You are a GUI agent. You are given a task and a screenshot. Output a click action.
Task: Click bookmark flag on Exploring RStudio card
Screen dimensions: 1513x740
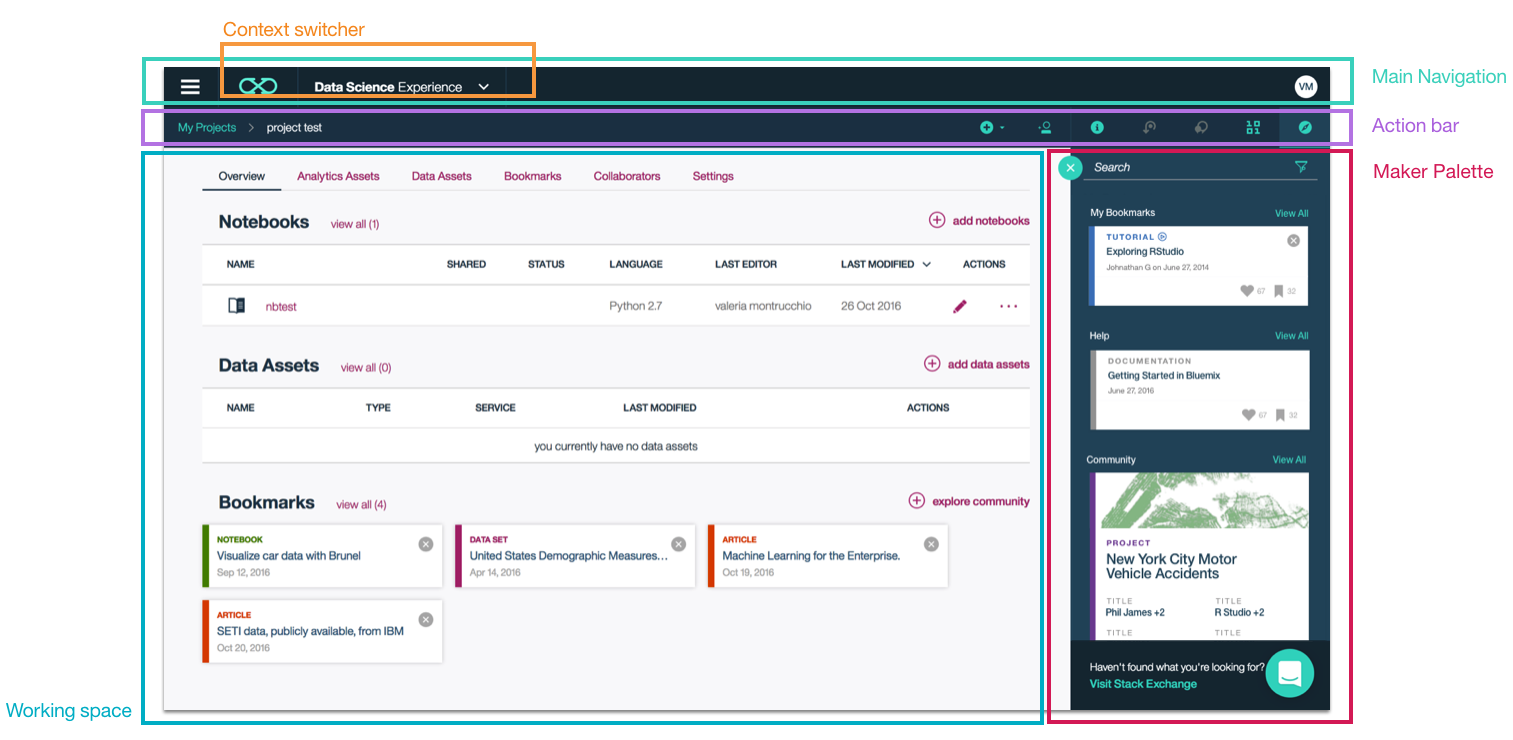(x=1279, y=291)
